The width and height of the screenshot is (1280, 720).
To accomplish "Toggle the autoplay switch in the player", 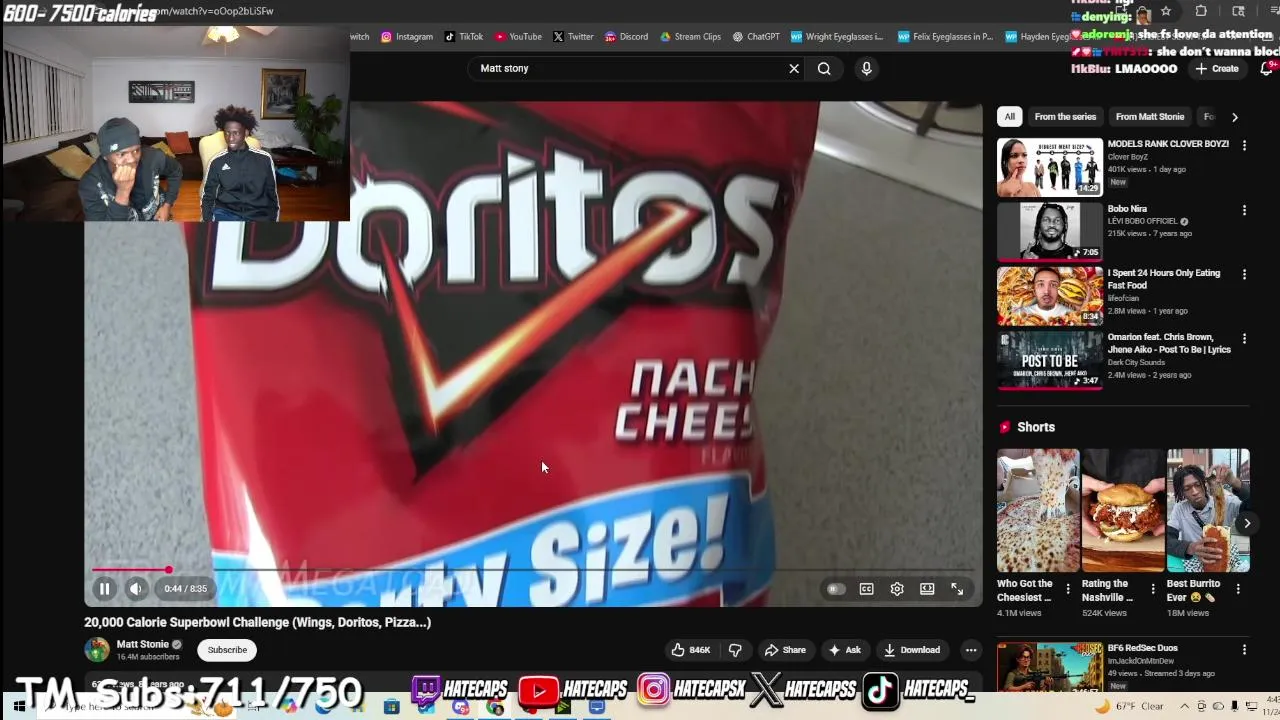I will pyautogui.click(x=835, y=589).
